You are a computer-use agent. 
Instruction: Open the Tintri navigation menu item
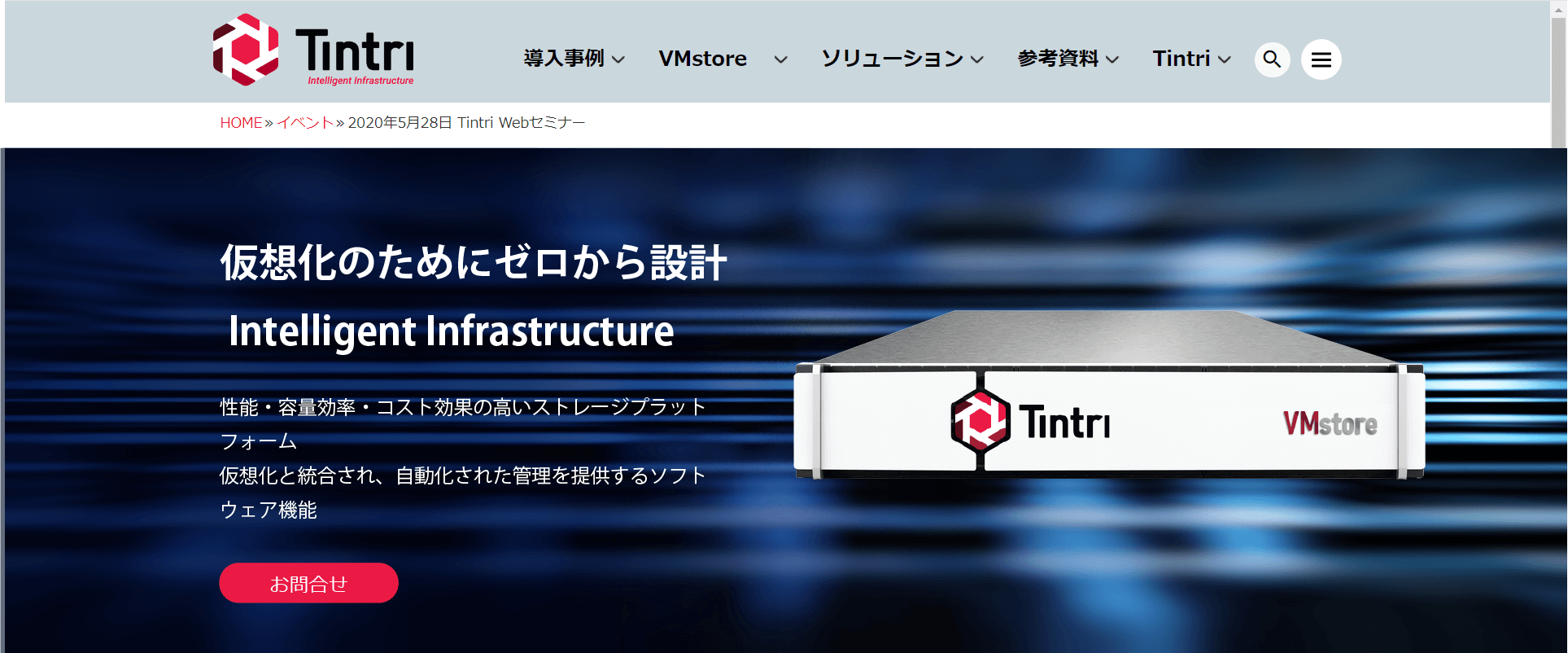(1181, 59)
